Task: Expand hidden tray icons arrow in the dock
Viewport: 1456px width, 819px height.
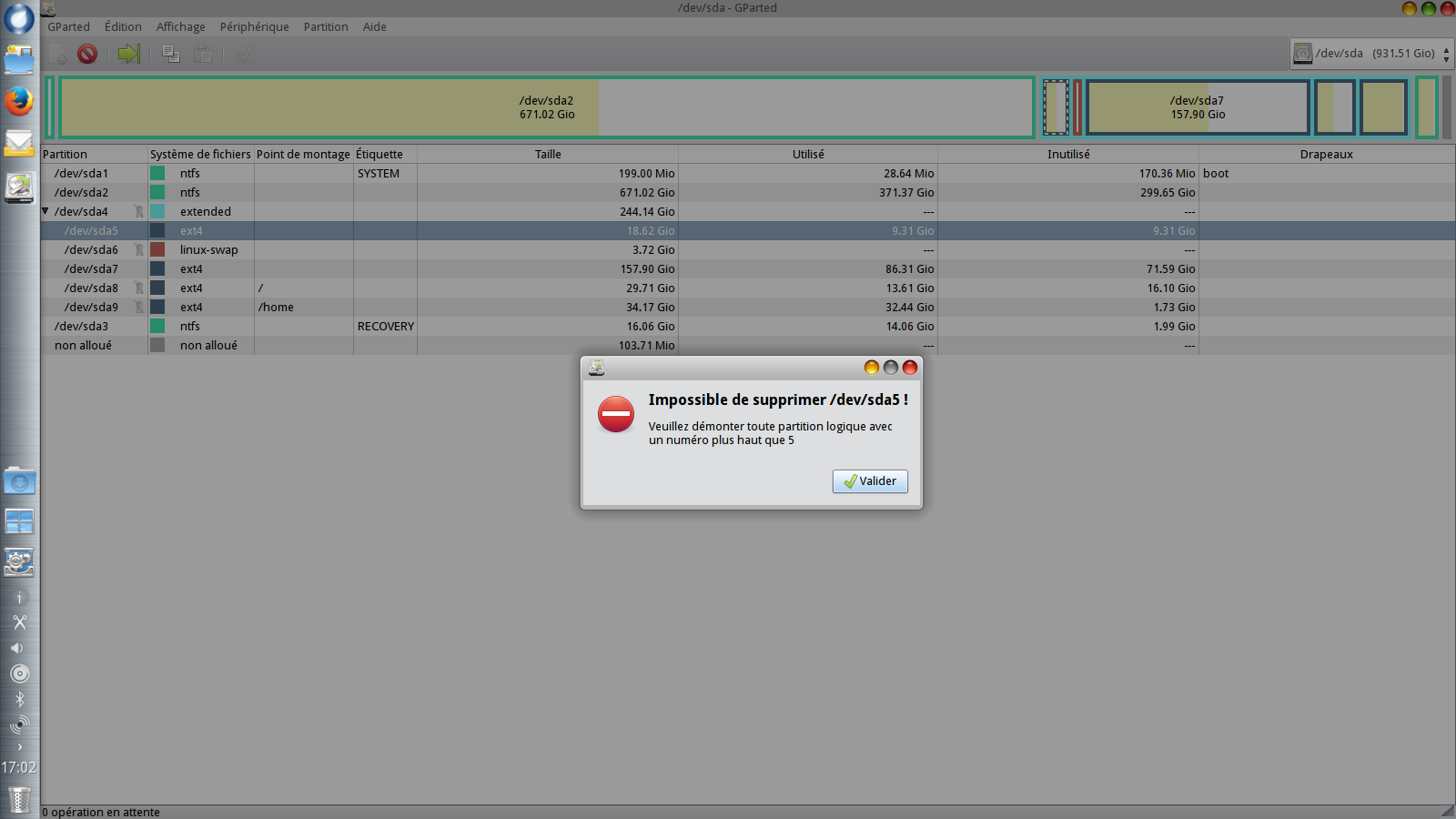Action: click(x=19, y=747)
